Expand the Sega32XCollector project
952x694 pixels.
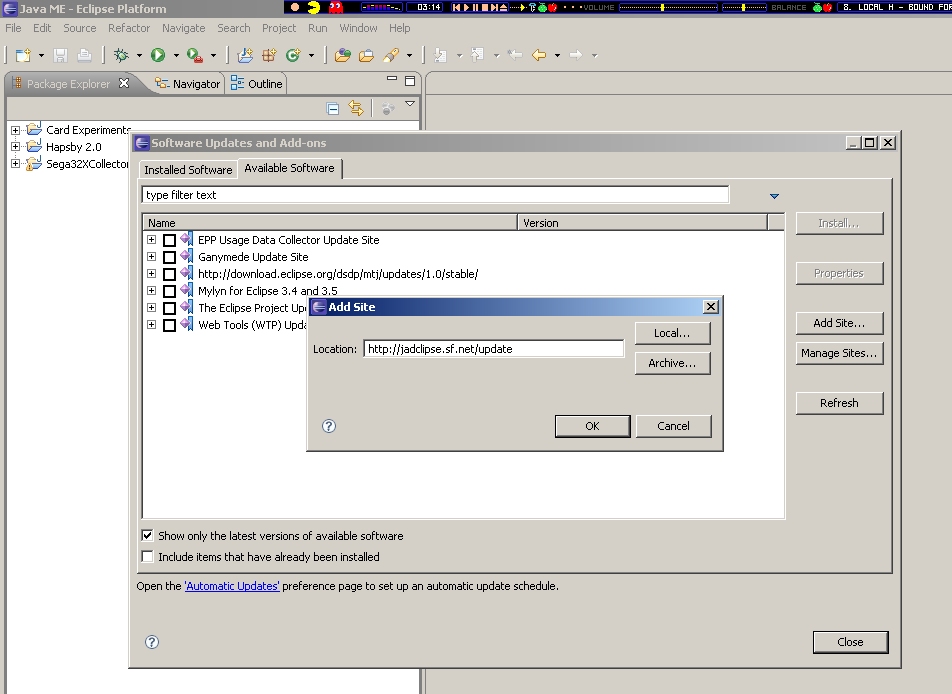pyautogui.click(x=15, y=163)
